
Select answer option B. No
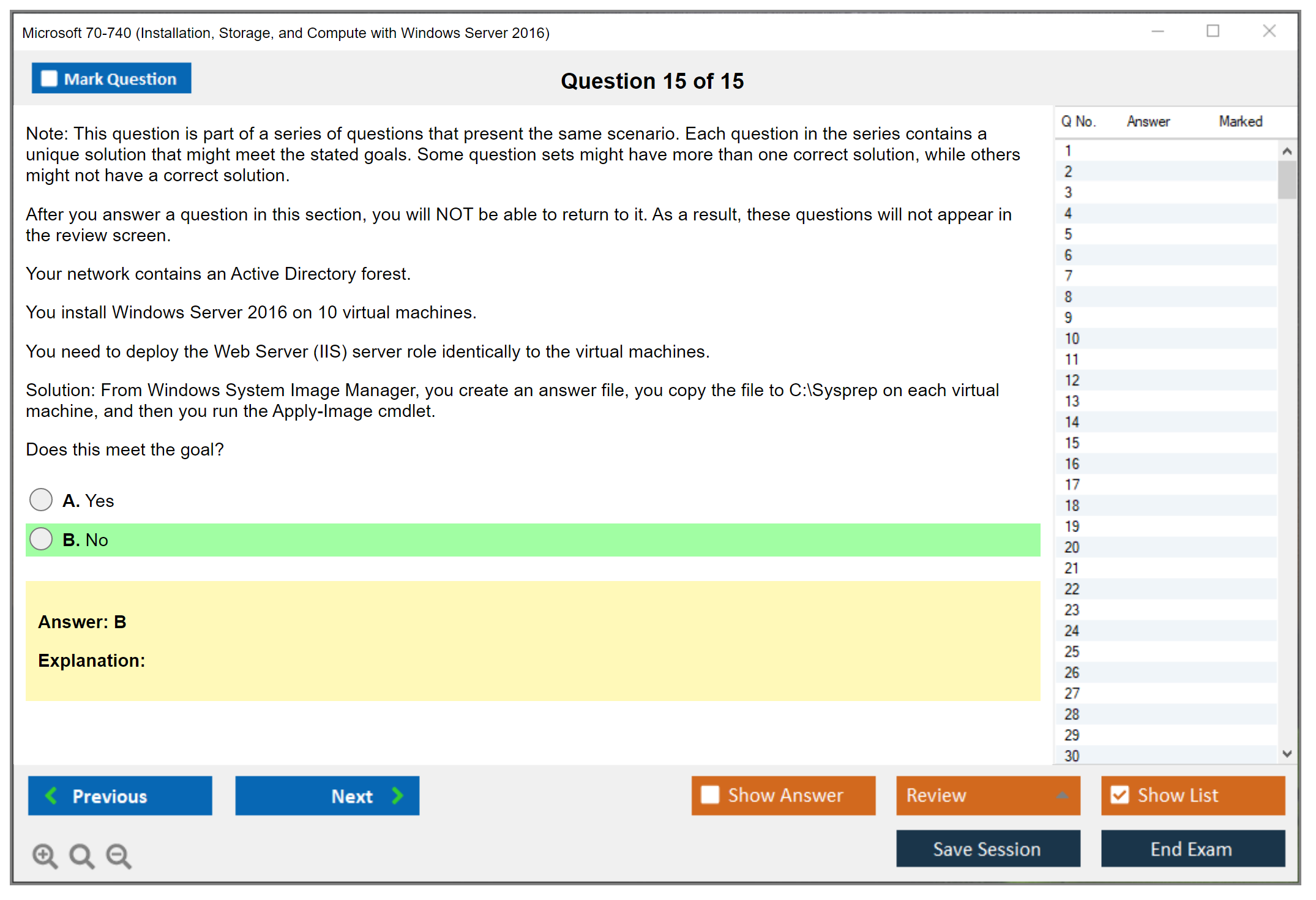[x=41, y=539]
